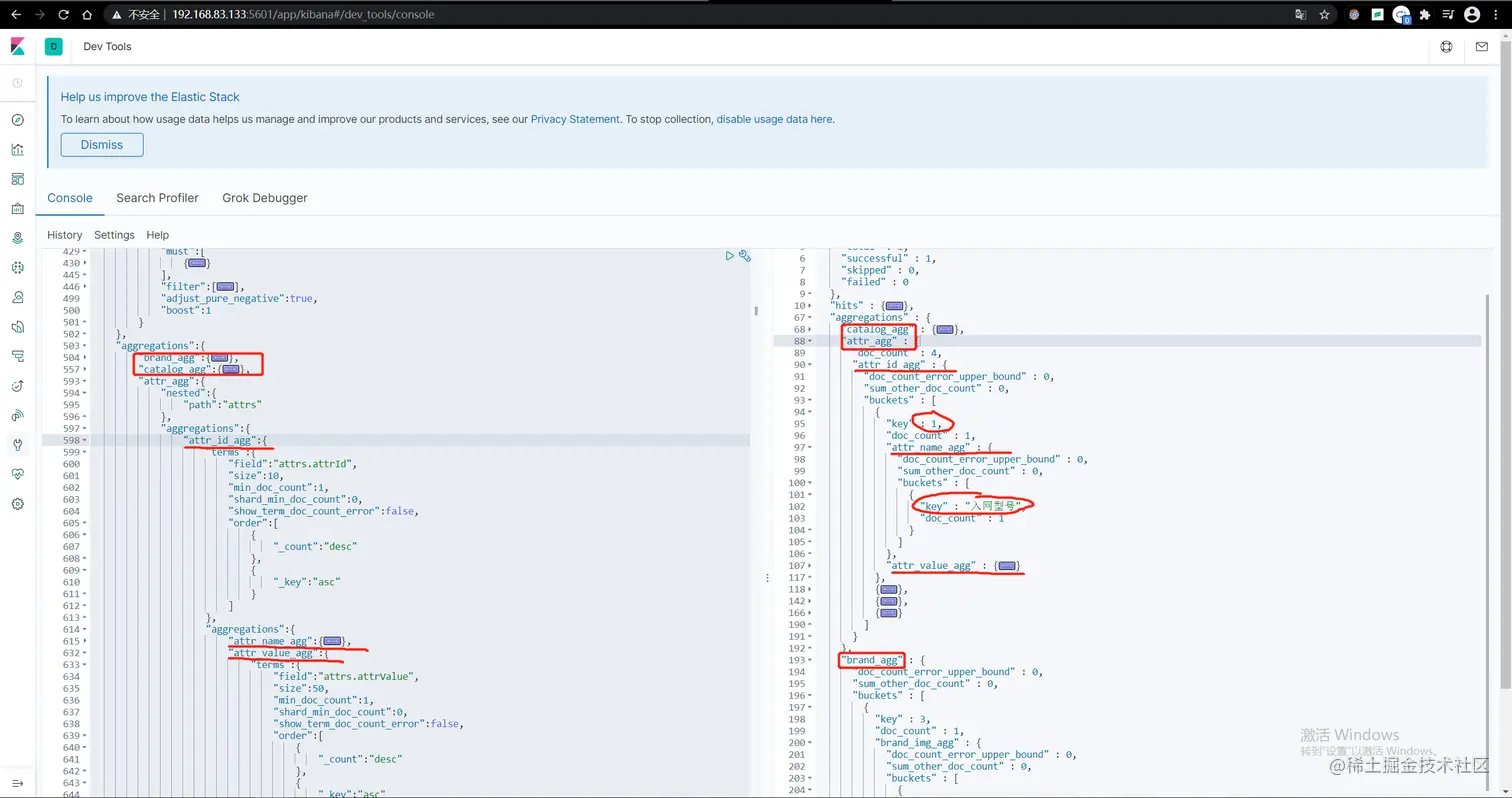Open the Maps app in sidebar
Screen dimensions: 1512x798
pos(17,238)
